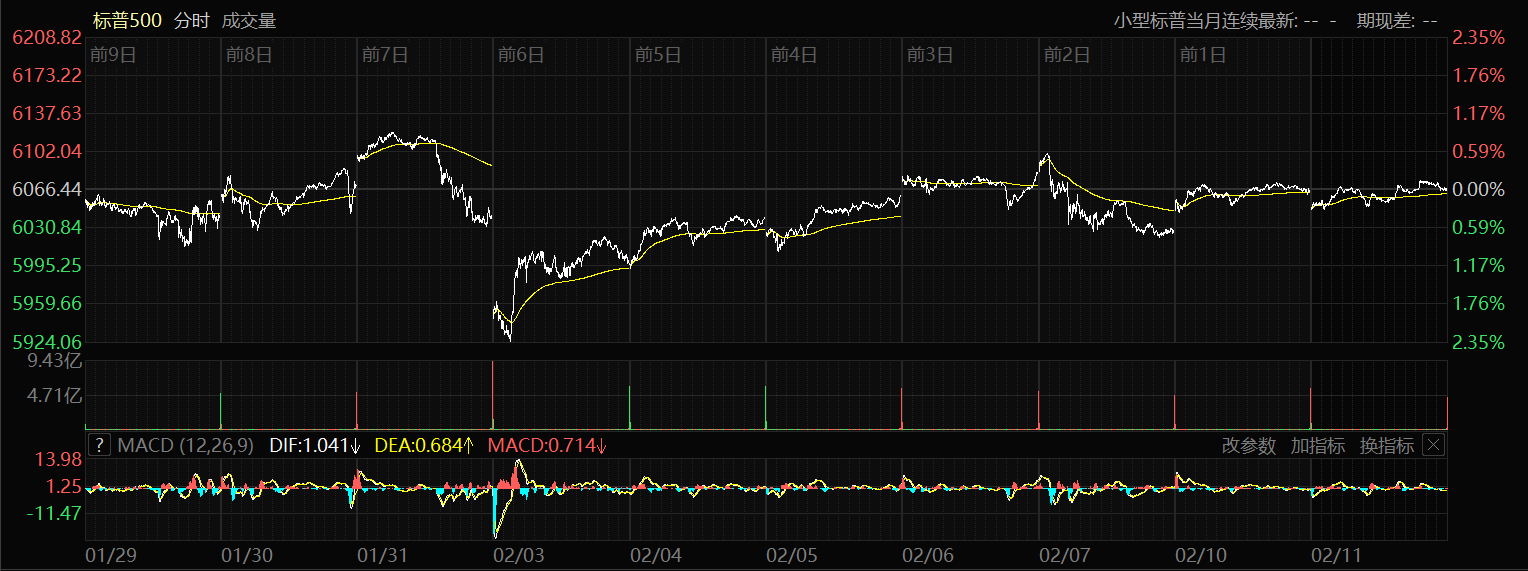Click the 02/04 date label
The width and height of the screenshot is (1528, 571).
[655, 554]
